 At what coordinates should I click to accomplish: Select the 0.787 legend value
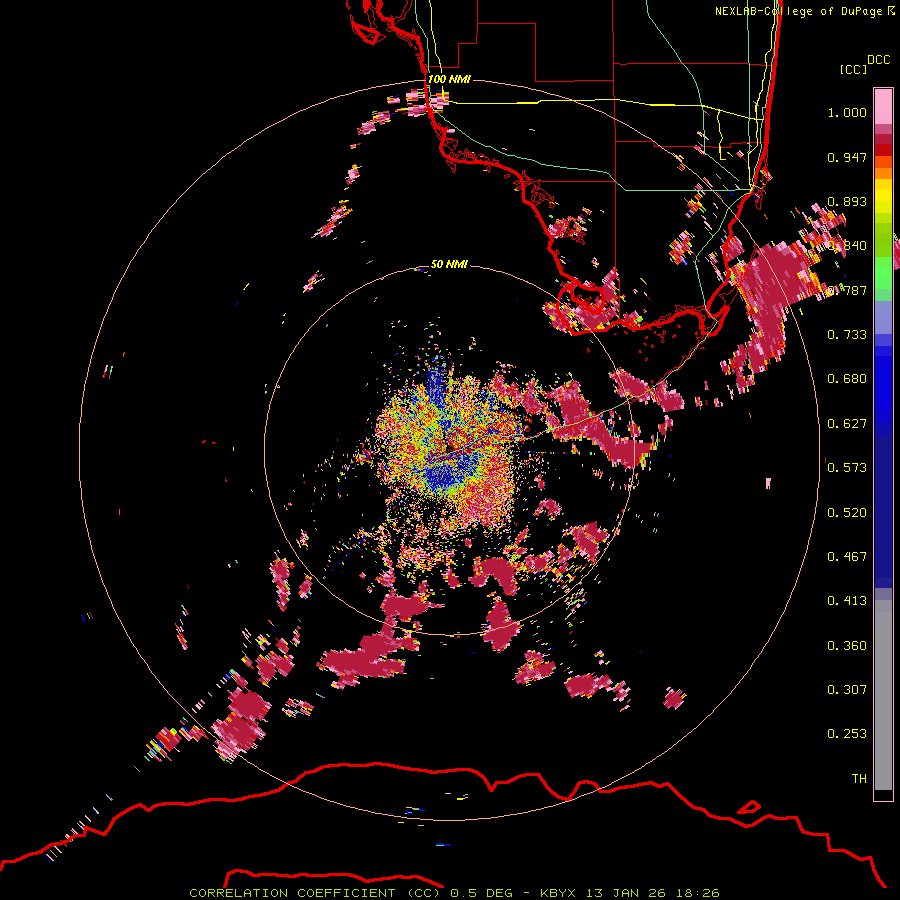[x=847, y=290]
